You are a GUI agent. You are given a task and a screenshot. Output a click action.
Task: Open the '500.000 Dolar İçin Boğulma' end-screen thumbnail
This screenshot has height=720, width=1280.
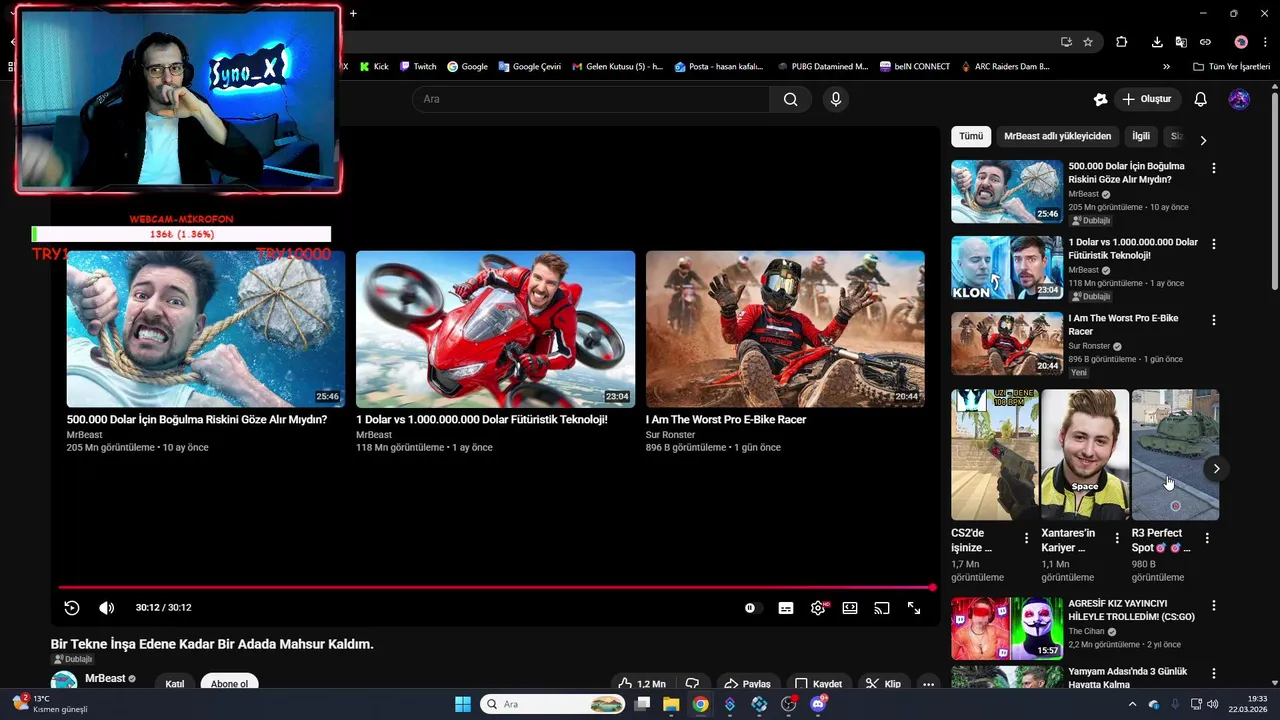coord(206,329)
